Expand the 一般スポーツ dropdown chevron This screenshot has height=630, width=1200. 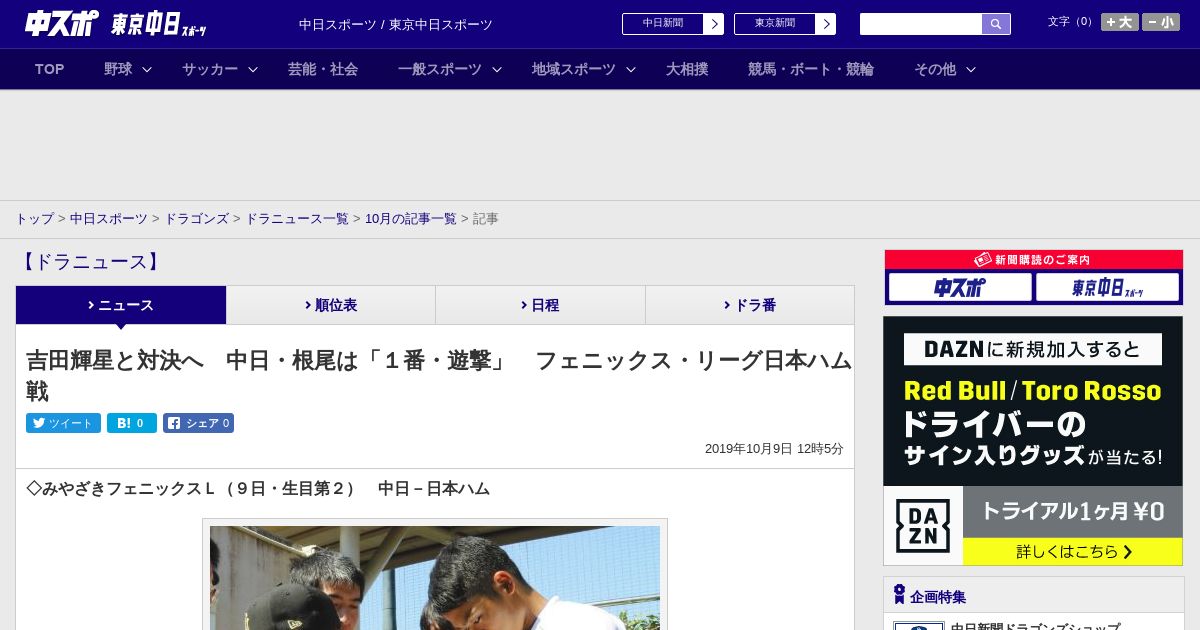pos(497,69)
